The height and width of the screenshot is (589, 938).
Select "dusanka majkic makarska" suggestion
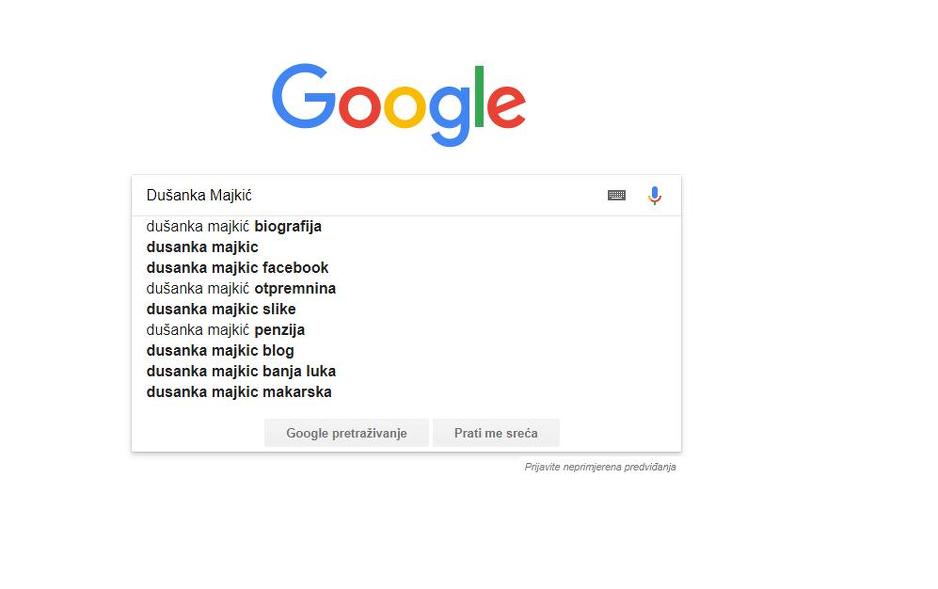(x=239, y=392)
